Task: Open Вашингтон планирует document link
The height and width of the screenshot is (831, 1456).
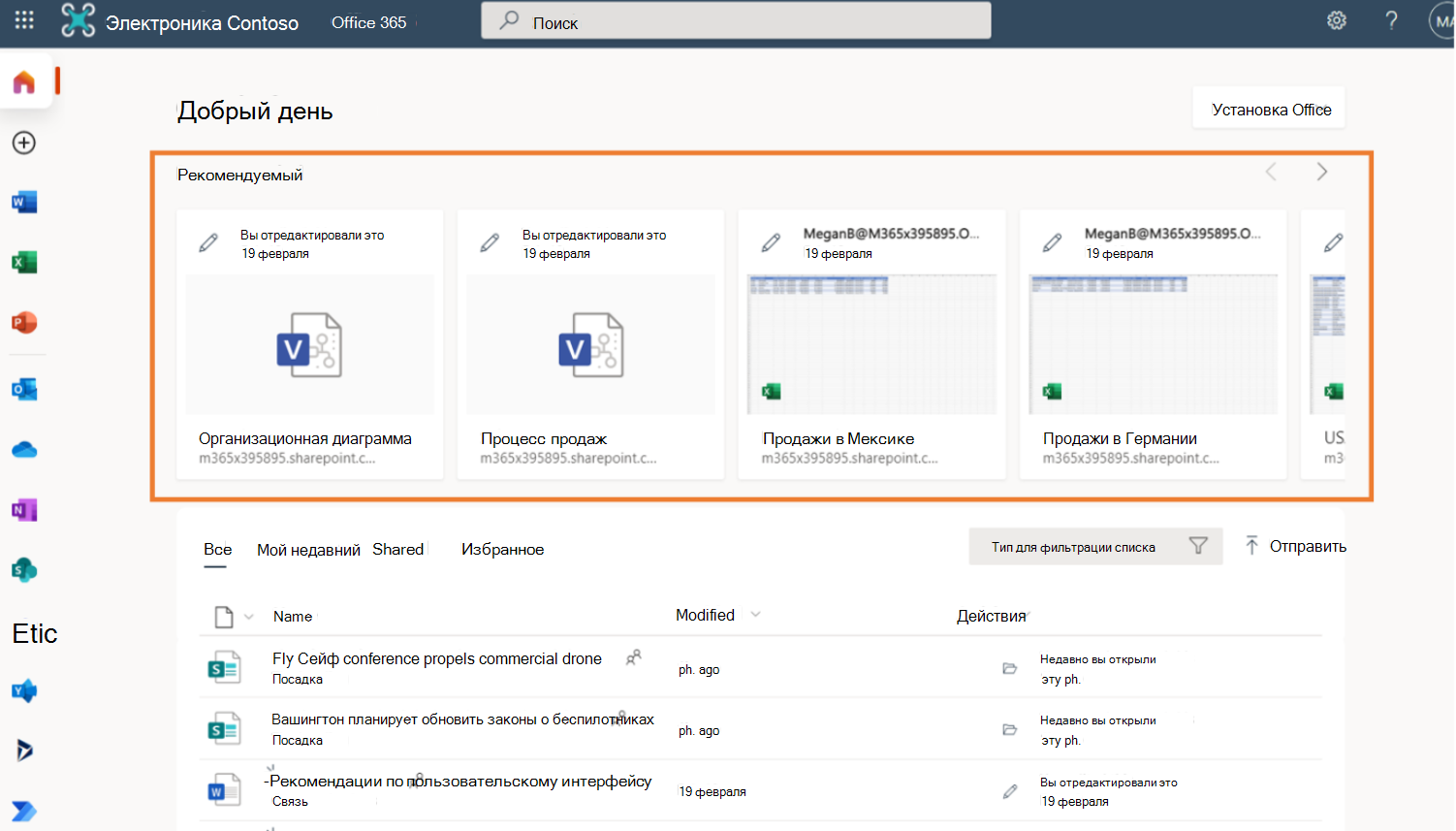Action: pos(462,719)
